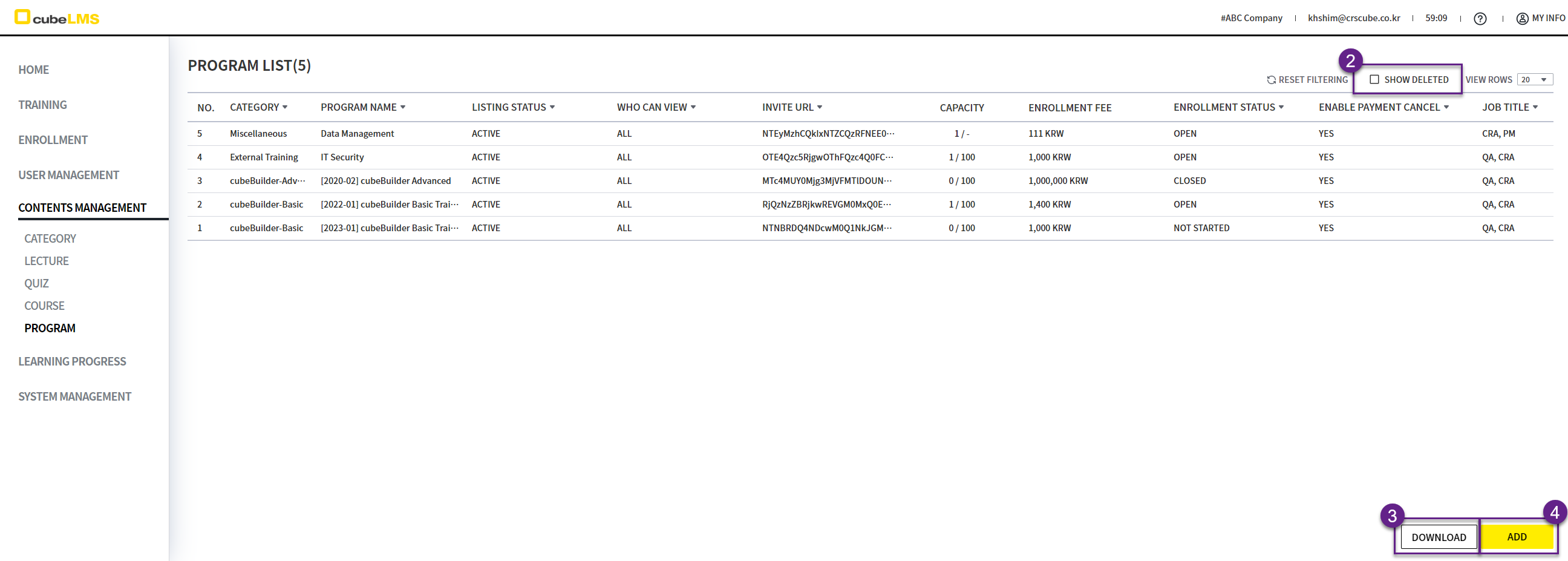
Task: Open the Data Management program row
Action: tap(358, 133)
